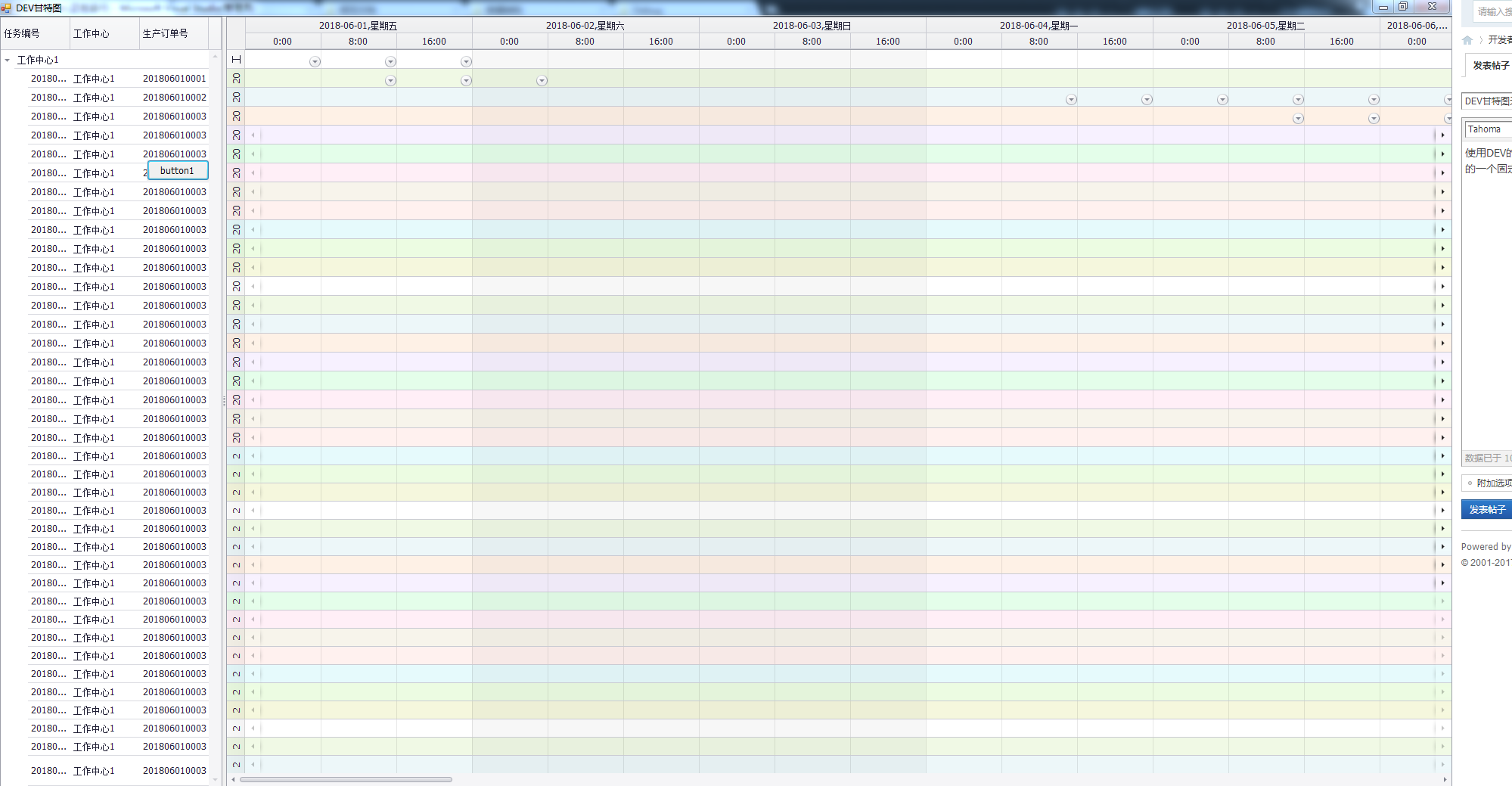Screen dimensions: 1512x786
Task: Click the task list scrollbar down arrow
Action: point(215,779)
